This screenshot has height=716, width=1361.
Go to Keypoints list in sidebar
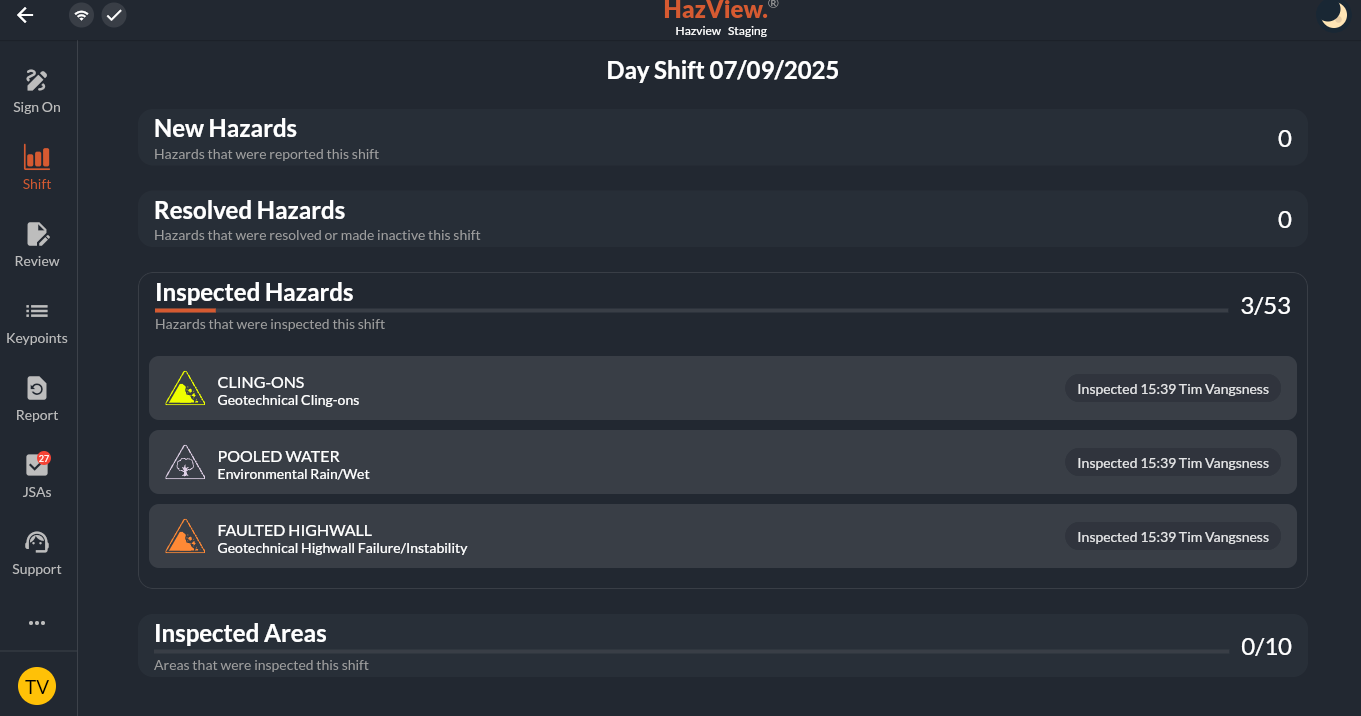37,322
